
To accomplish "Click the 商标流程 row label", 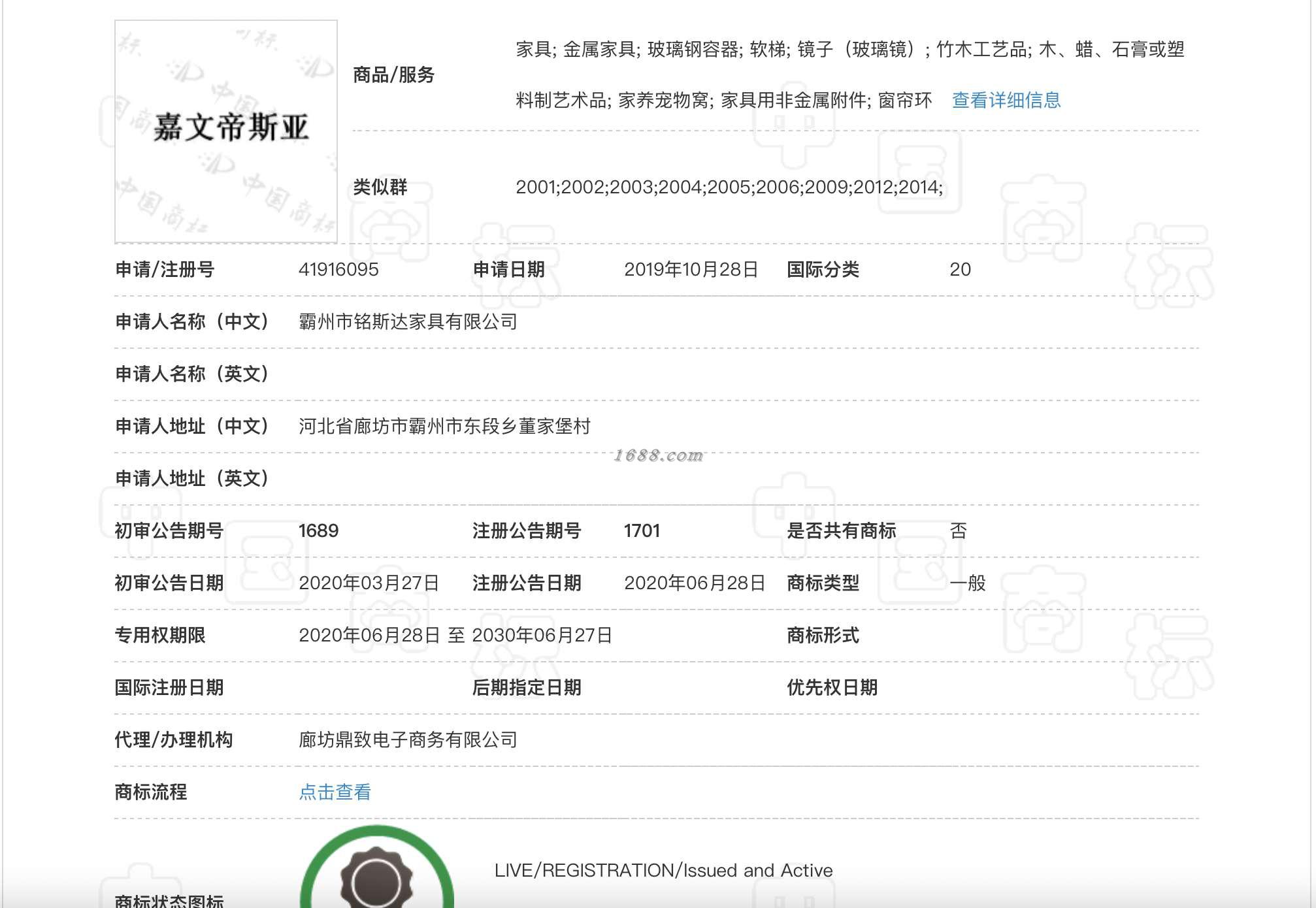I will click(151, 792).
